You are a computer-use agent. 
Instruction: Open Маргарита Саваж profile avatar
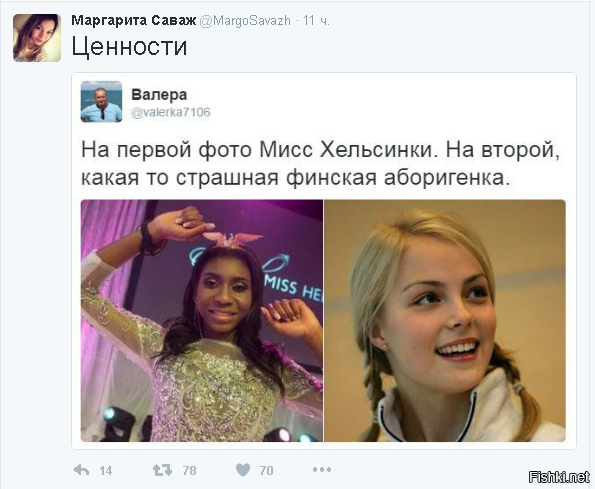coord(37,38)
